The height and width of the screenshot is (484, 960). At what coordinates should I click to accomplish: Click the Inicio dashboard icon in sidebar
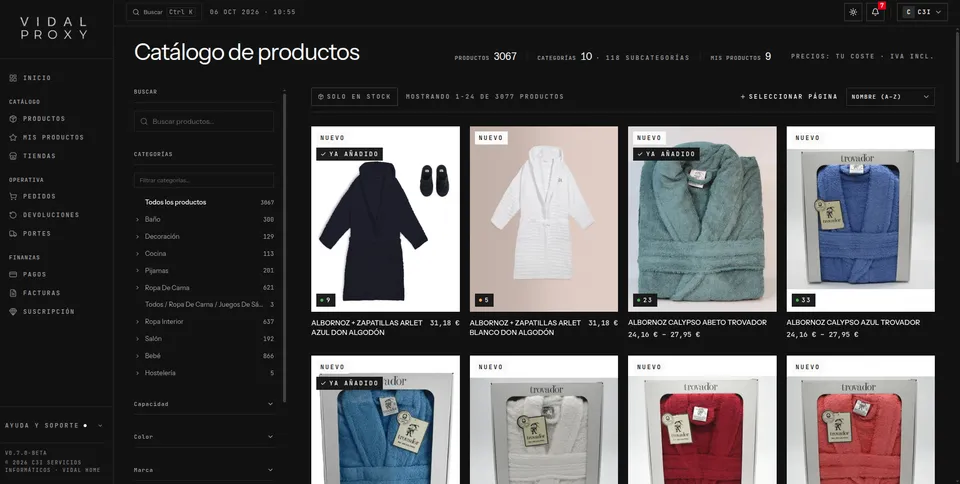point(13,78)
